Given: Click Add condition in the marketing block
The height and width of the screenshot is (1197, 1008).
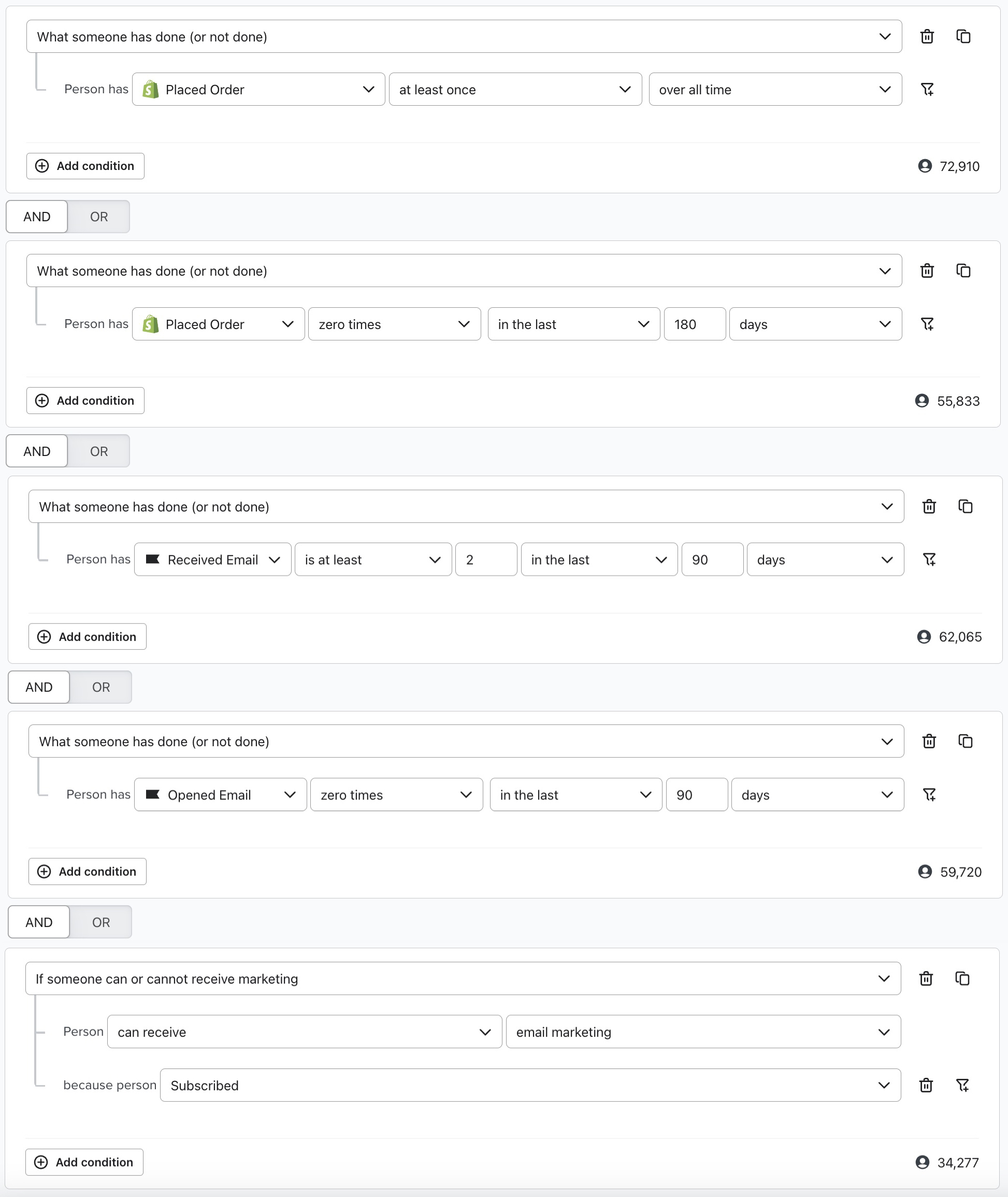Looking at the screenshot, I should 85,1161.
